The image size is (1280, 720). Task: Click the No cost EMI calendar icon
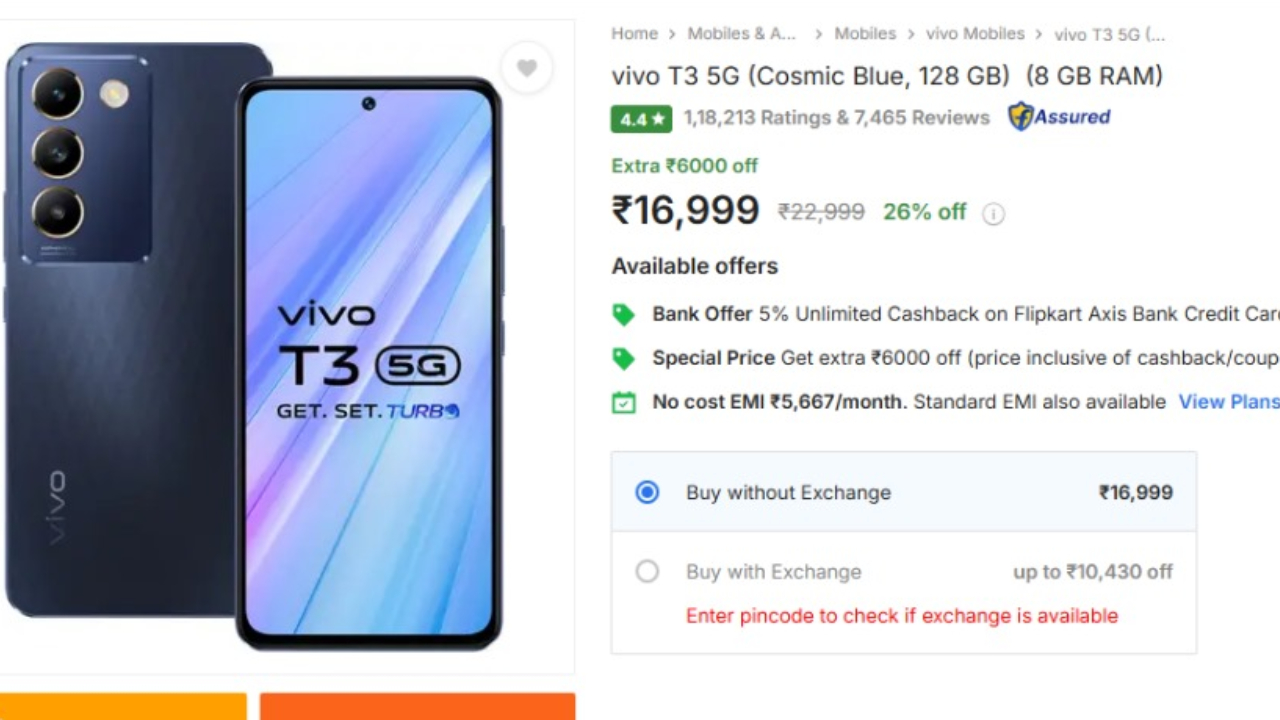(623, 403)
